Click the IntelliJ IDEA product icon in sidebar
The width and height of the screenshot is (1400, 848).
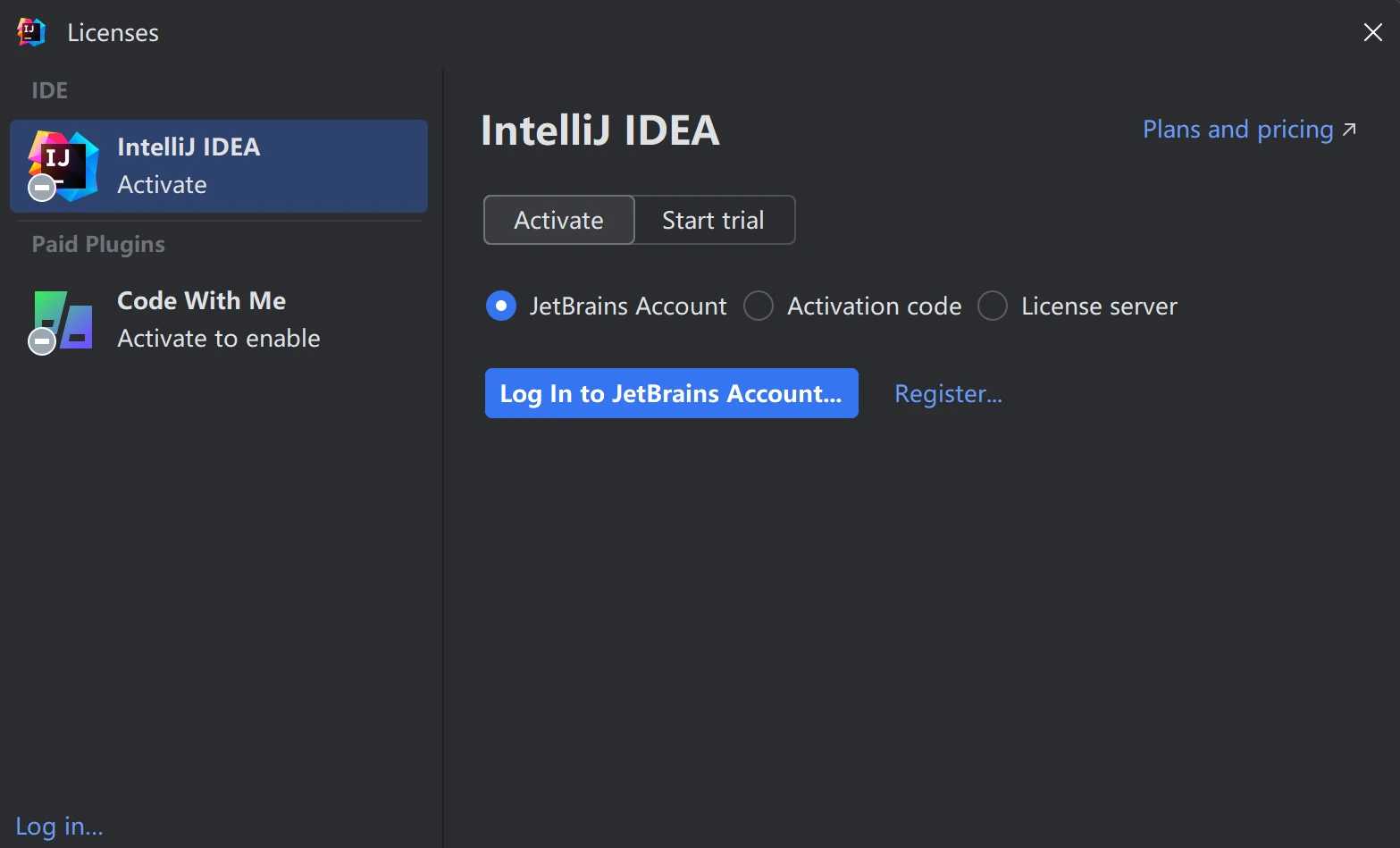click(x=64, y=163)
